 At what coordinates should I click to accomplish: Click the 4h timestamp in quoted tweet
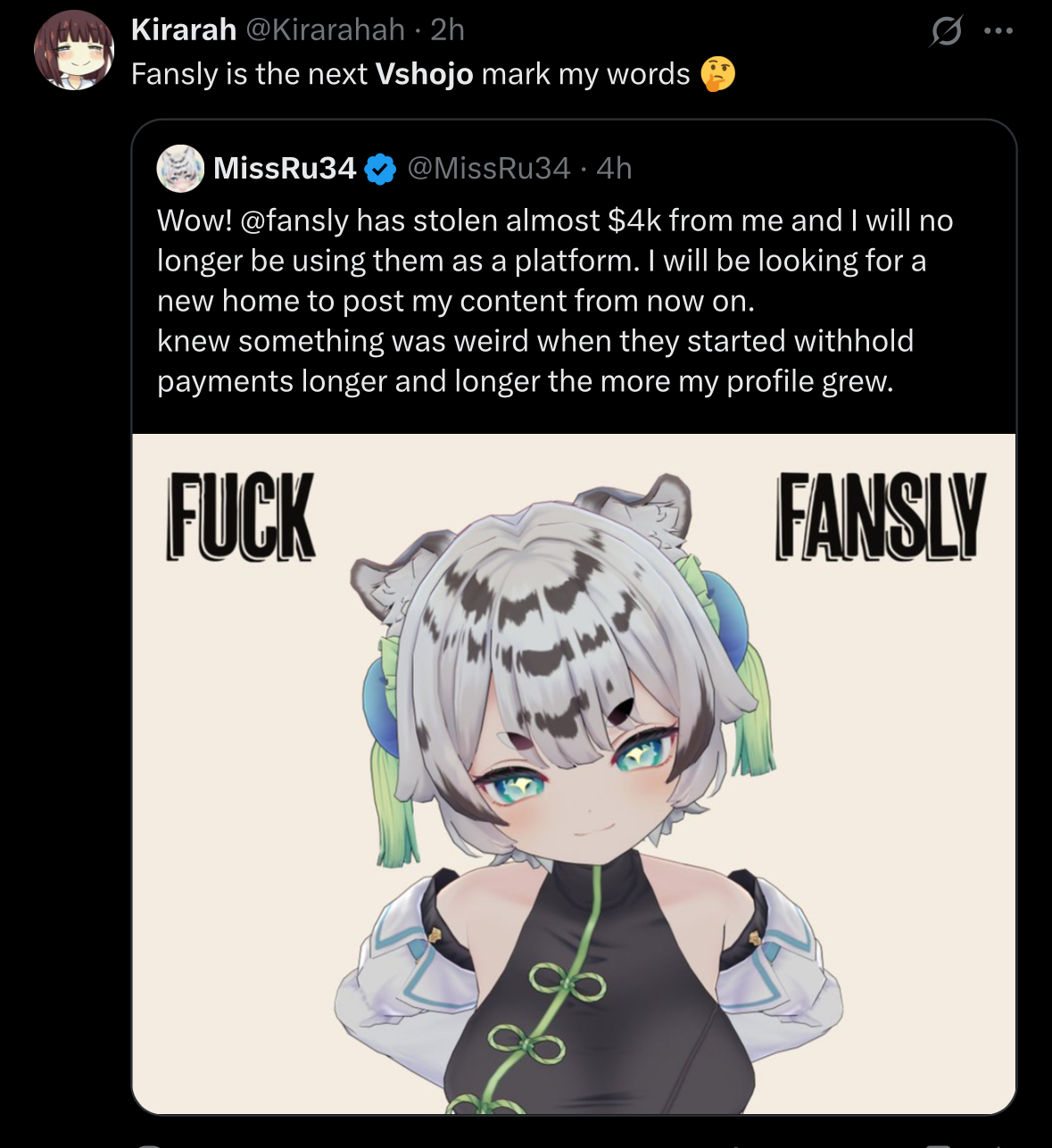coord(614,168)
